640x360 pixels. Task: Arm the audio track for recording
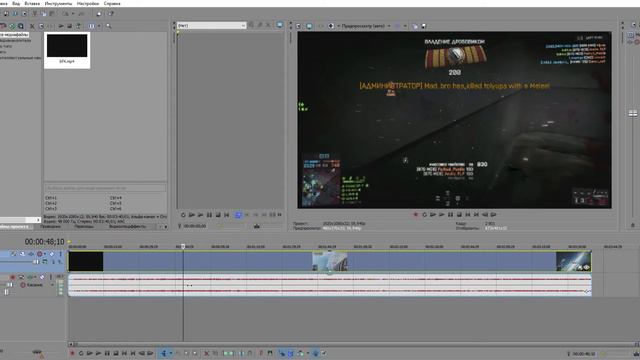coord(13,277)
